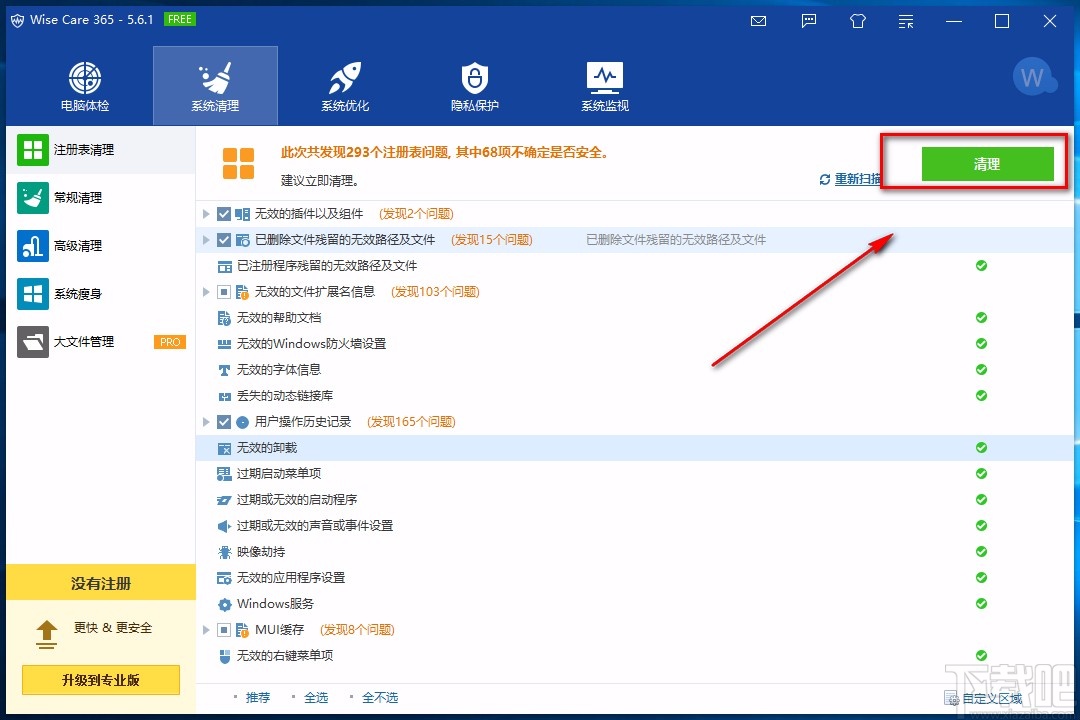The width and height of the screenshot is (1080, 720).
Task: Click green check status for 无效的字体信息
Action: 982,369
